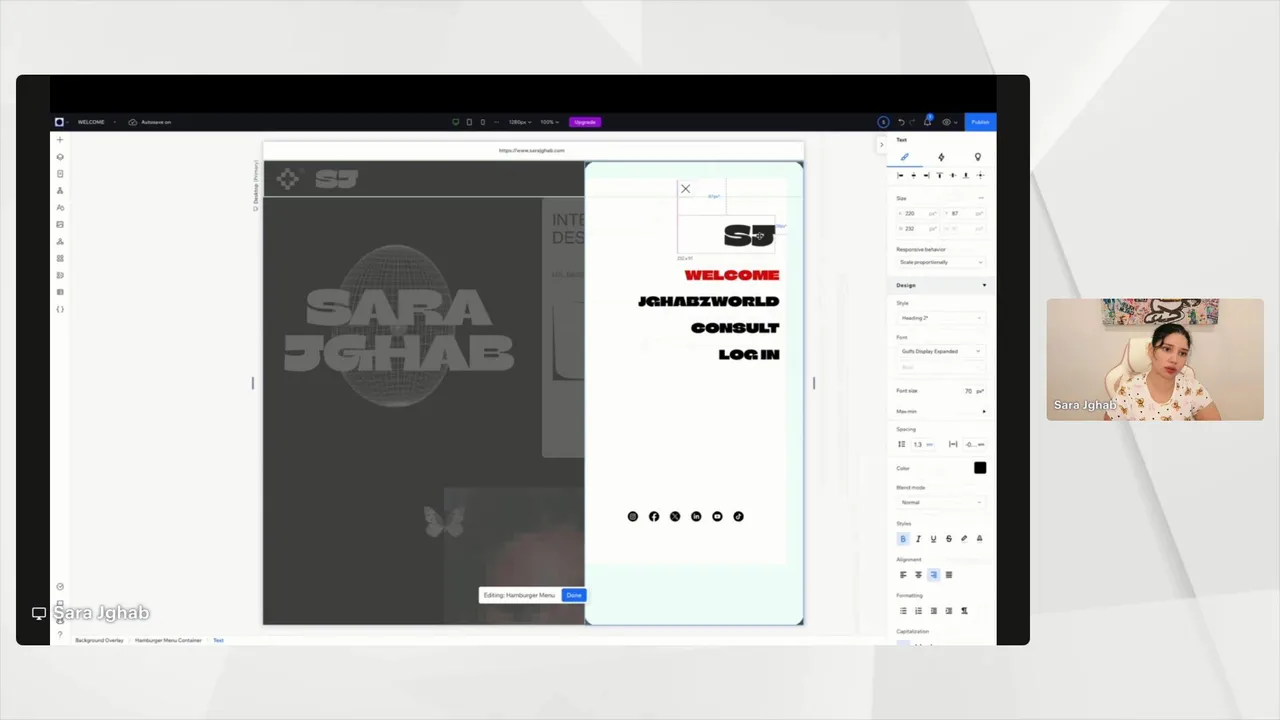Open the curly-braces code panel
The width and height of the screenshot is (1280, 720).
pos(60,309)
